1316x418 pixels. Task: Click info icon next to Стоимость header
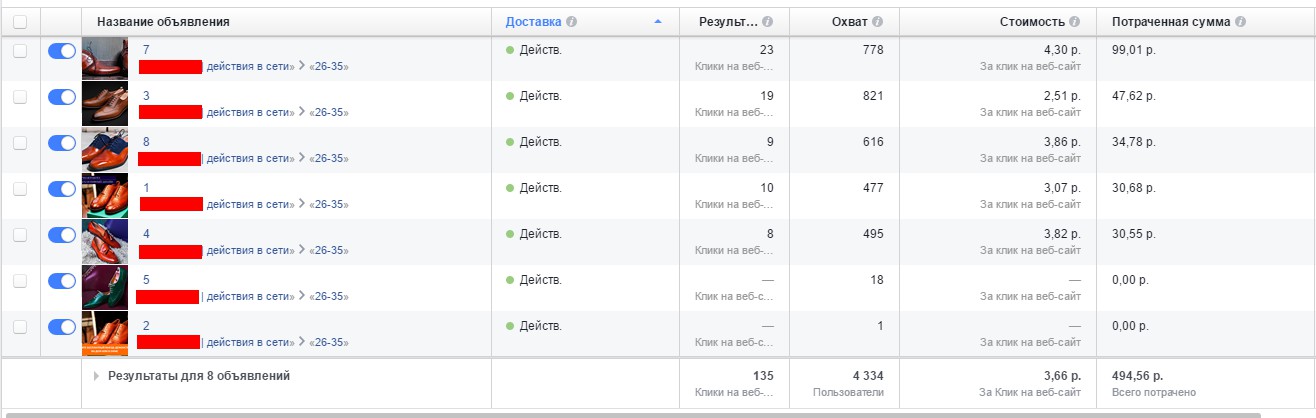coord(1075,21)
